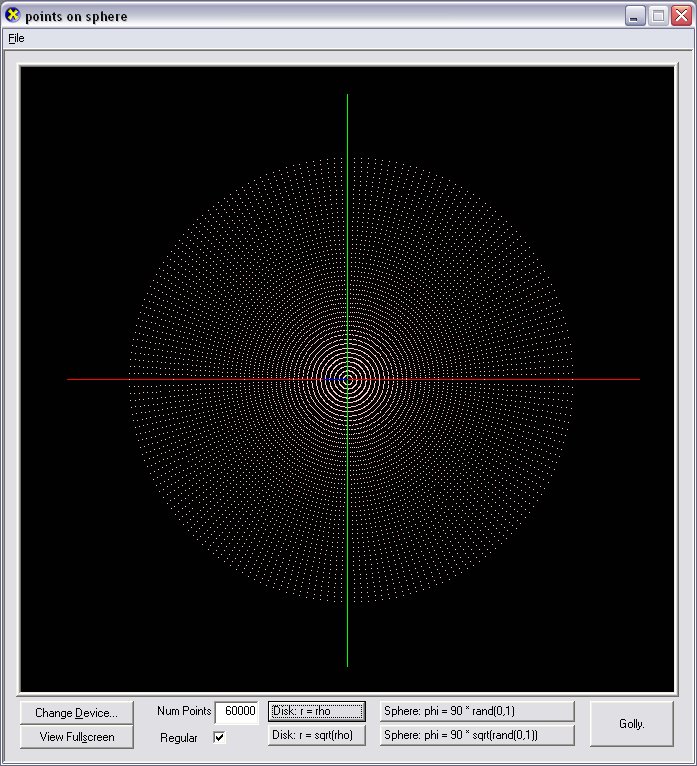Click the Regular label text

(x=179, y=738)
